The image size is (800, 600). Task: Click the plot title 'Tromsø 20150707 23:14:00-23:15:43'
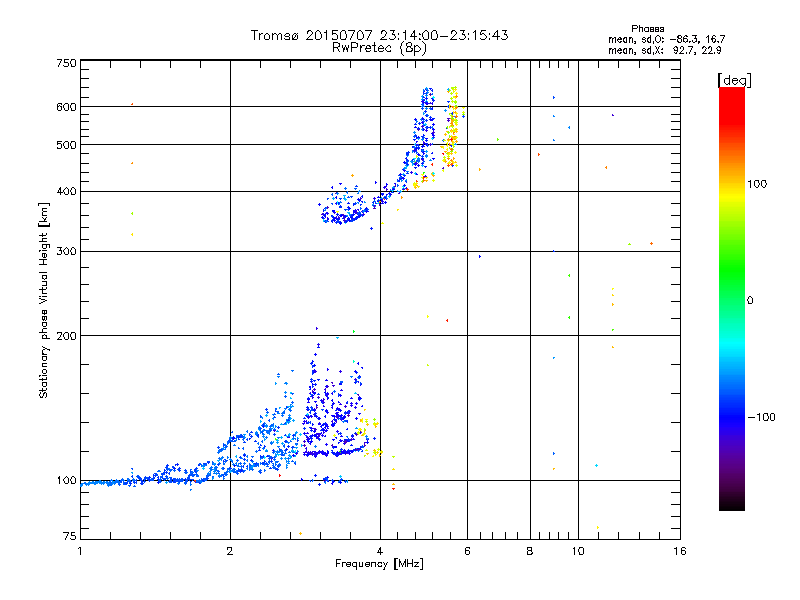379,35
